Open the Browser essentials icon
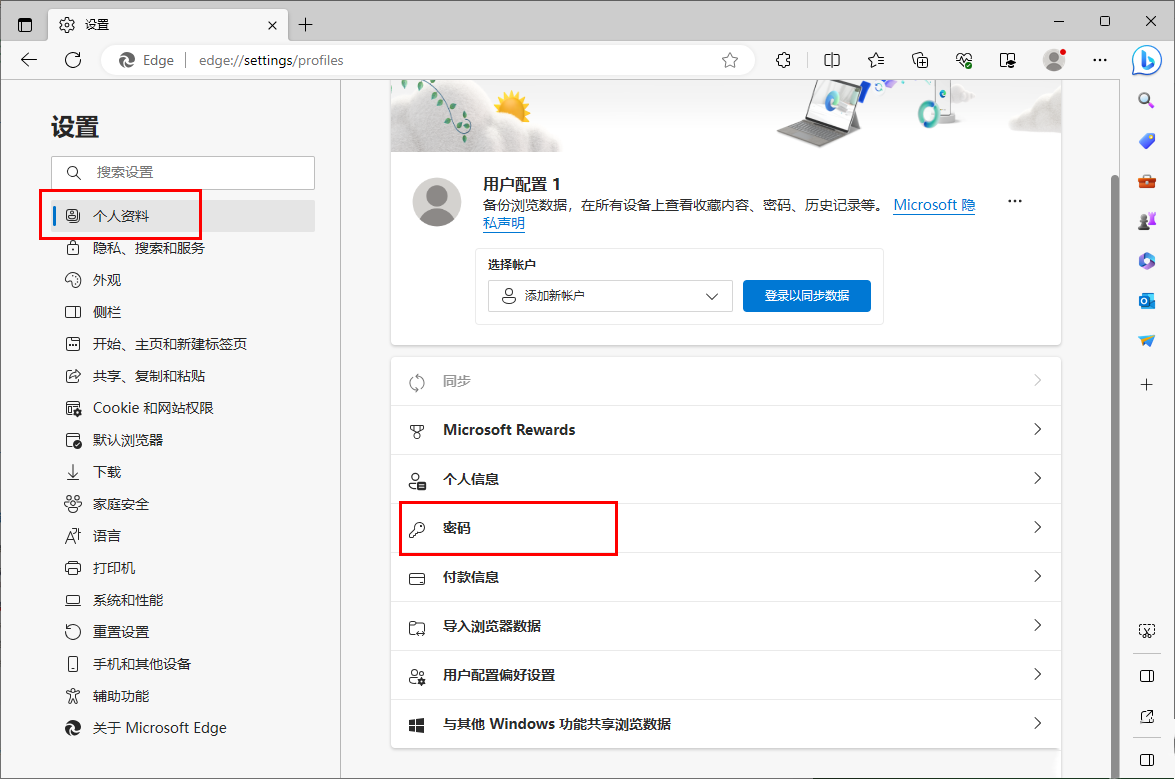1175x779 pixels. pyautogui.click(x=963, y=60)
